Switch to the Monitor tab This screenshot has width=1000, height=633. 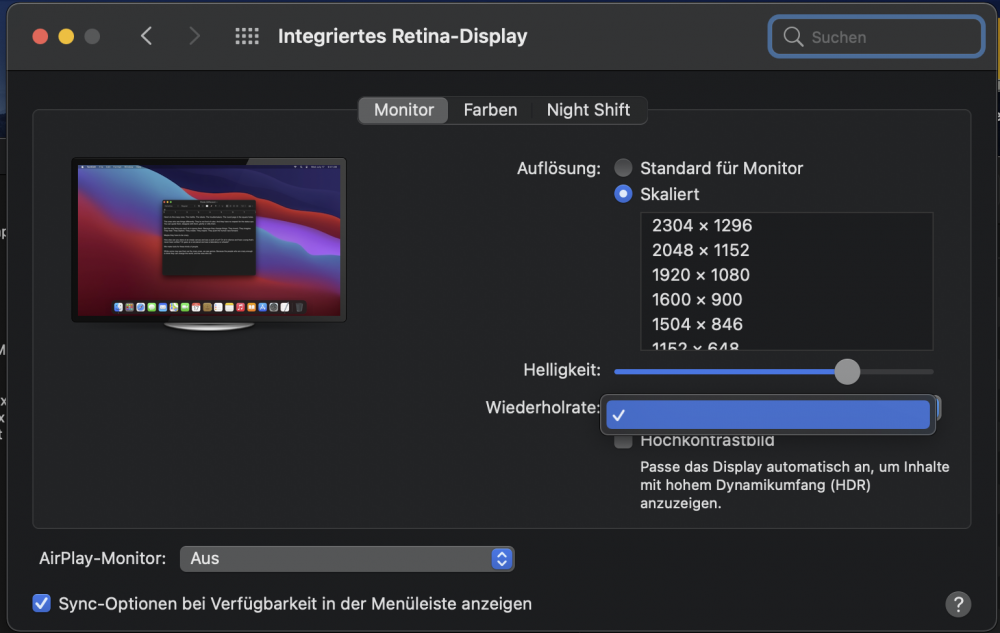[404, 110]
